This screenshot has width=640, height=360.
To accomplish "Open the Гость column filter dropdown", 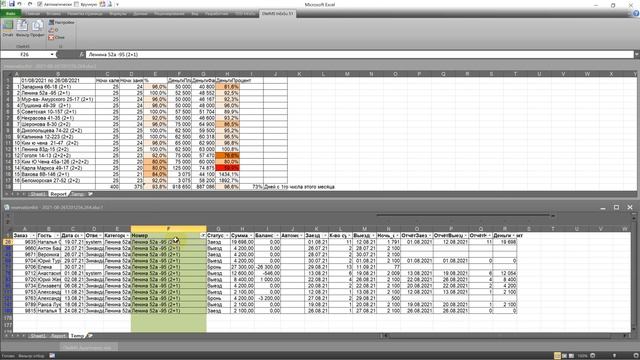I will coord(57,236).
